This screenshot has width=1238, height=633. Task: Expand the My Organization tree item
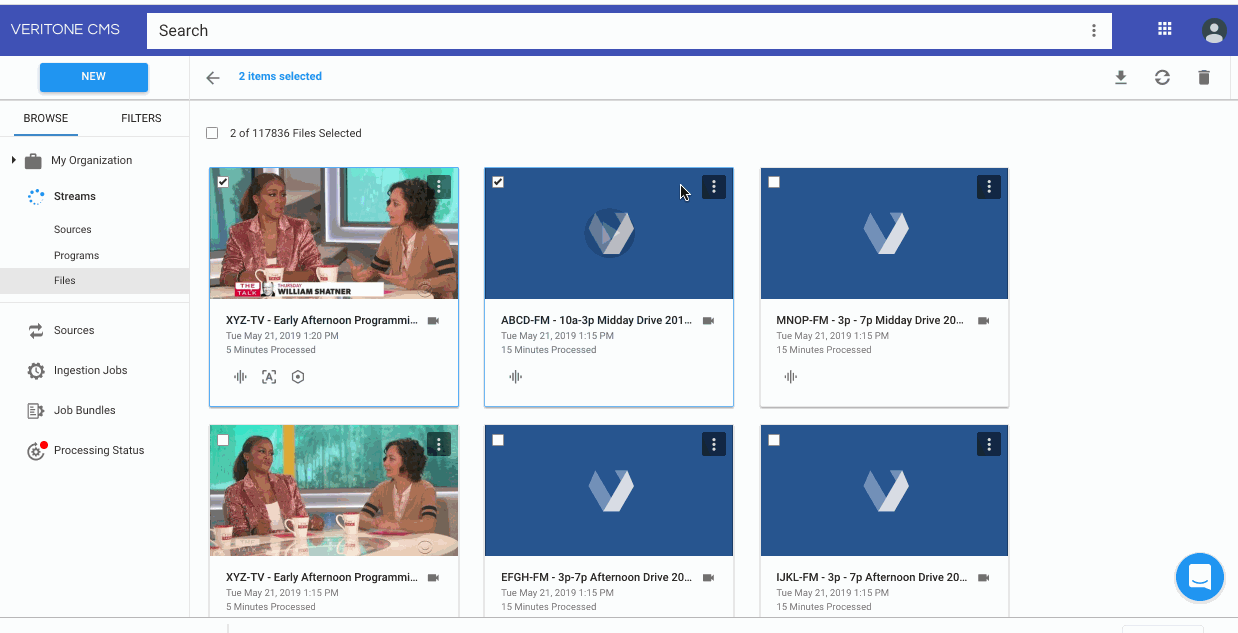12,160
